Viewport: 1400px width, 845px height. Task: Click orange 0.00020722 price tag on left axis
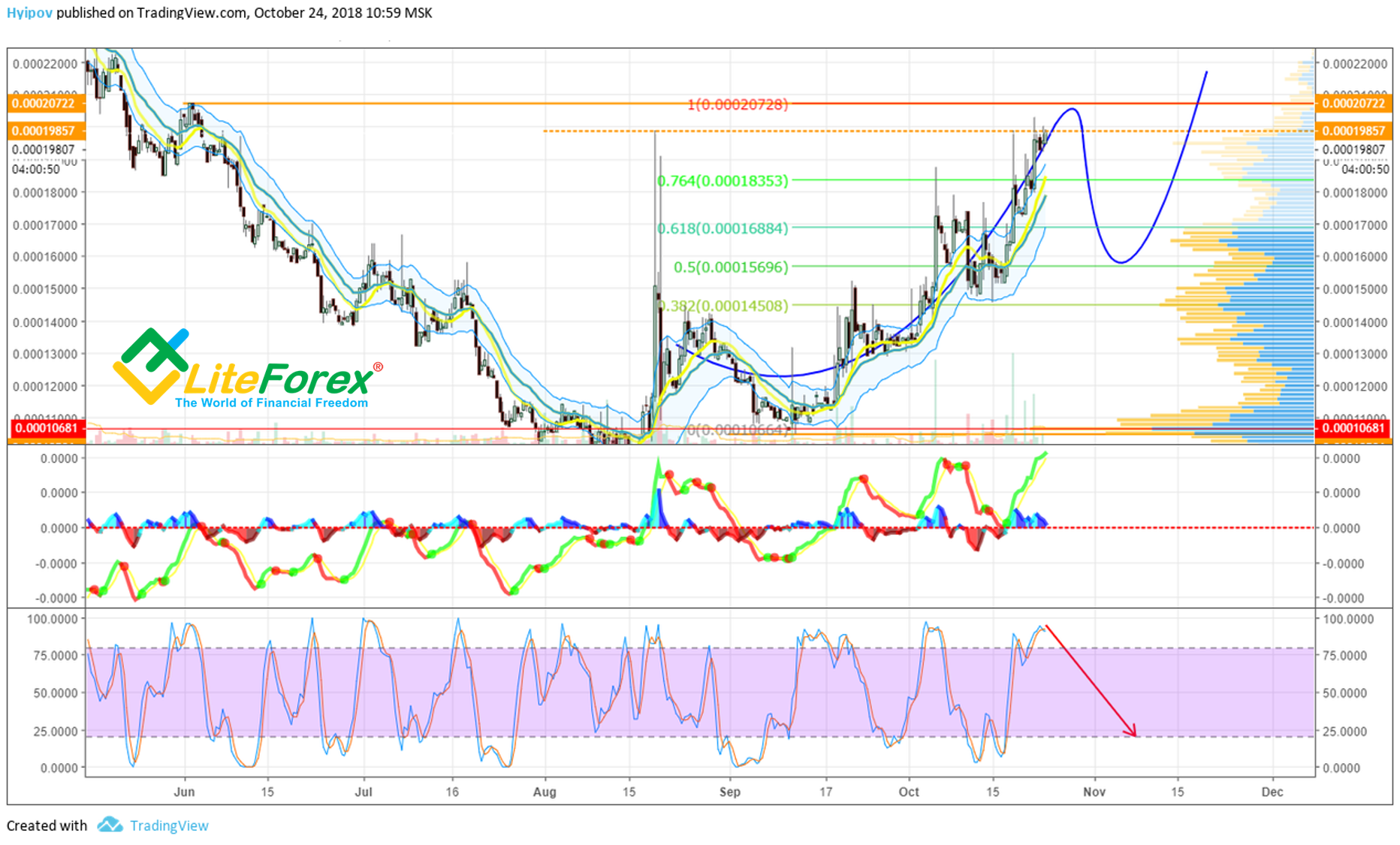tap(46, 103)
